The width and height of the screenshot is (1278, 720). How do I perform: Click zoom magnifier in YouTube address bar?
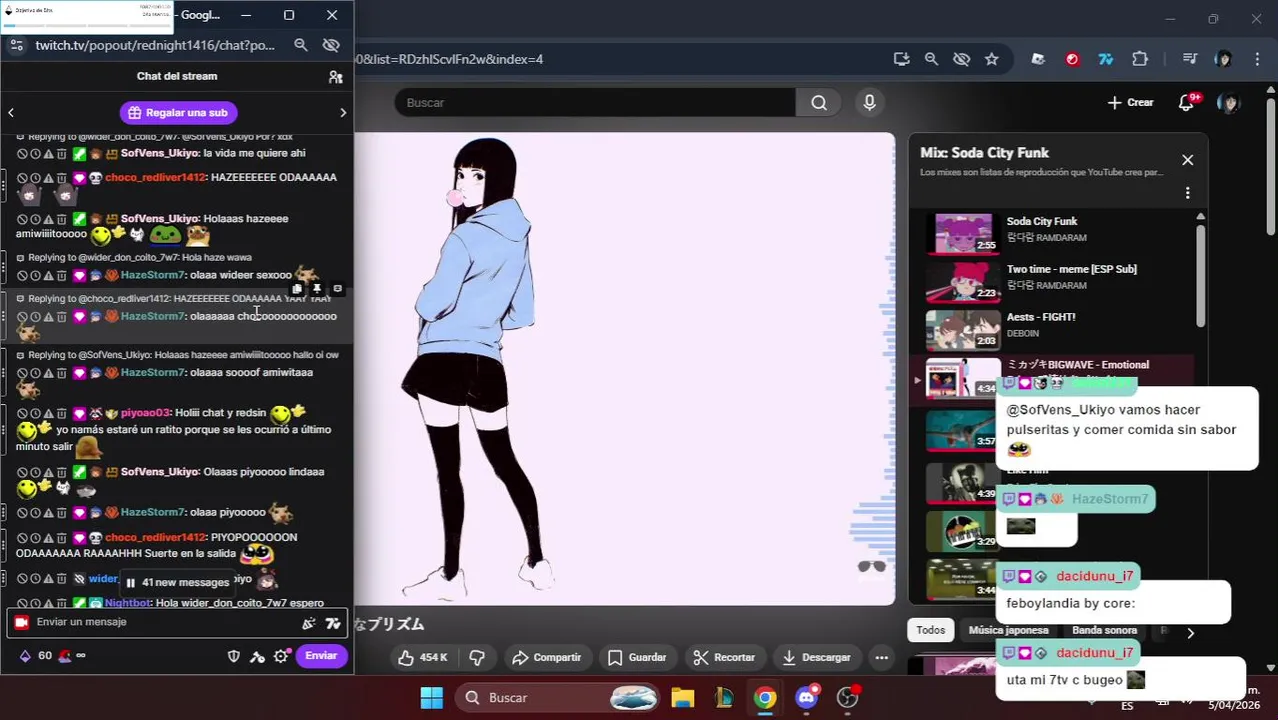[931, 59]
